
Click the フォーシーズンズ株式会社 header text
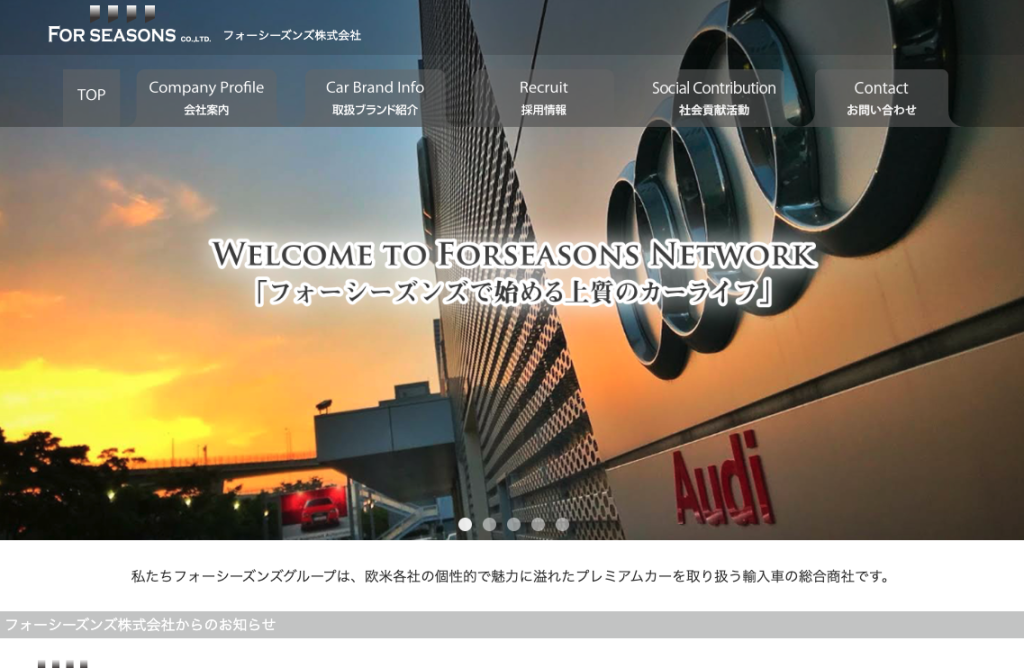(x=291, y=35)
